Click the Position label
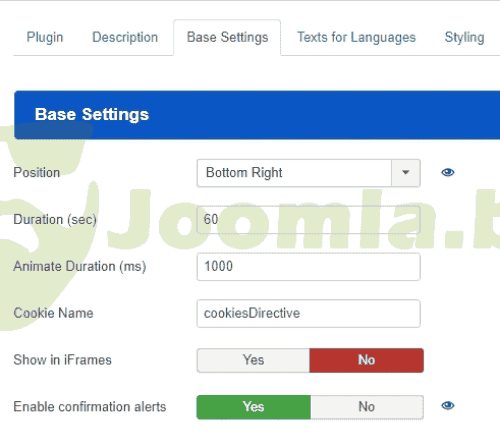This screenshot has height=448, width=500. 37,173
